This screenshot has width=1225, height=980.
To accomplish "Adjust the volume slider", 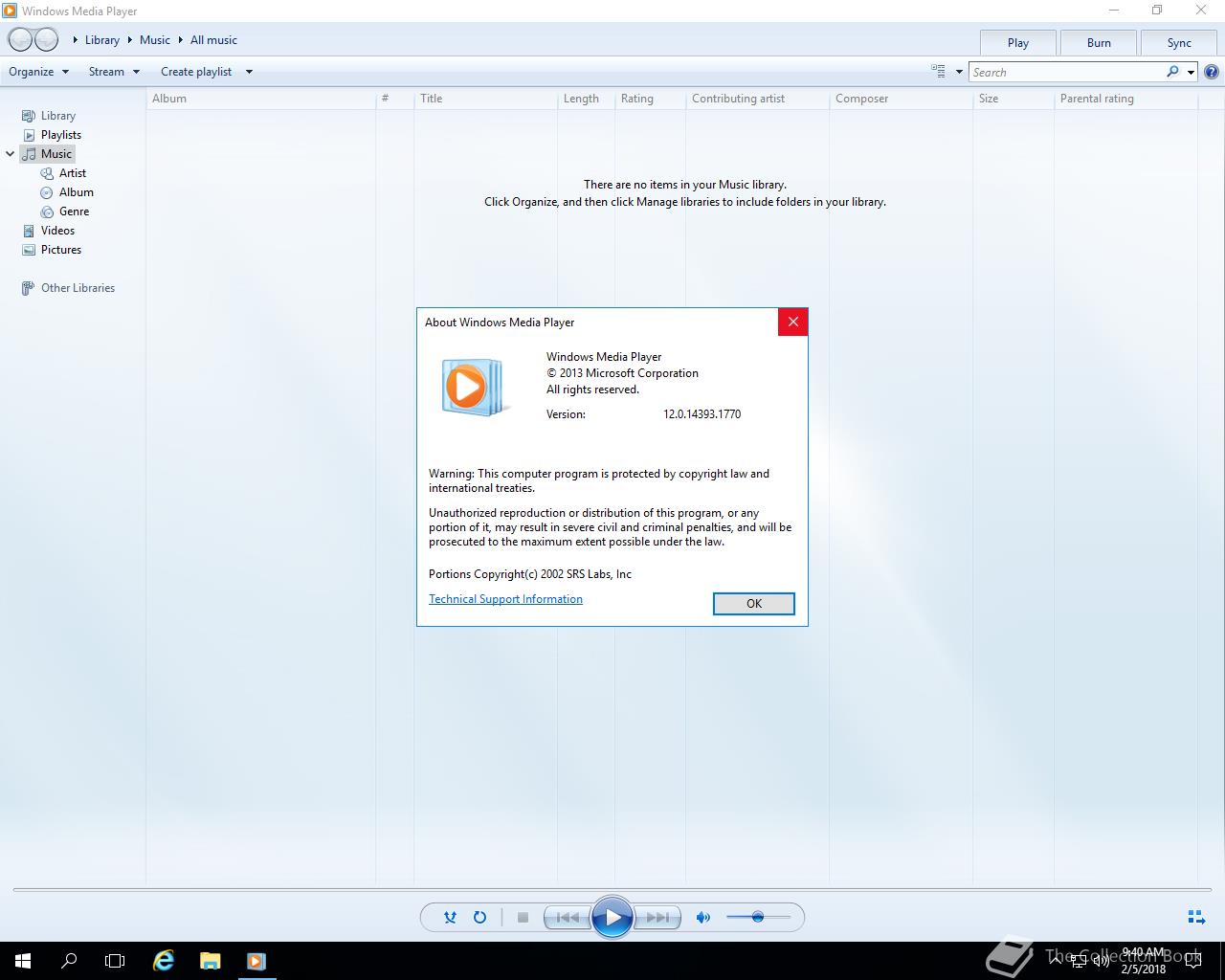I will tap(758, 917).
